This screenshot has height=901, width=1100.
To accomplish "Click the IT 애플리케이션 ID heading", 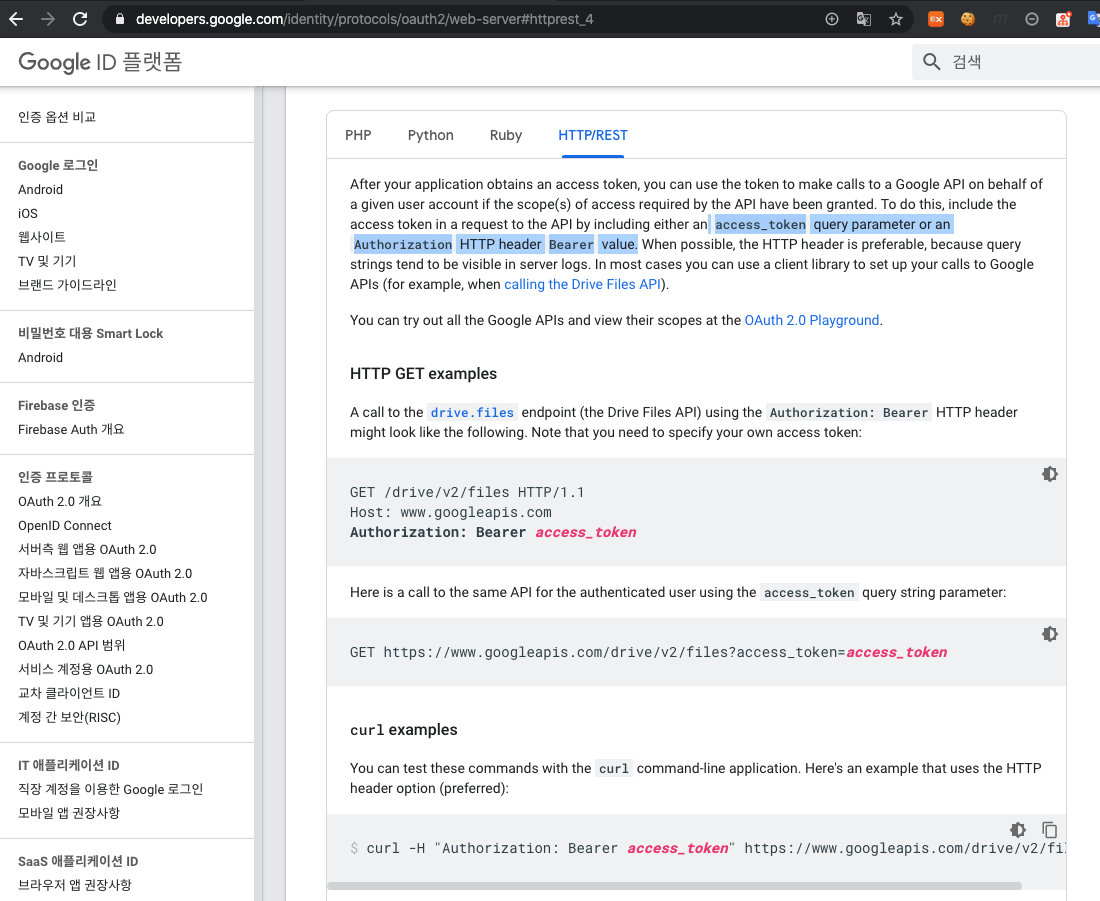I will tap(69, 766).
